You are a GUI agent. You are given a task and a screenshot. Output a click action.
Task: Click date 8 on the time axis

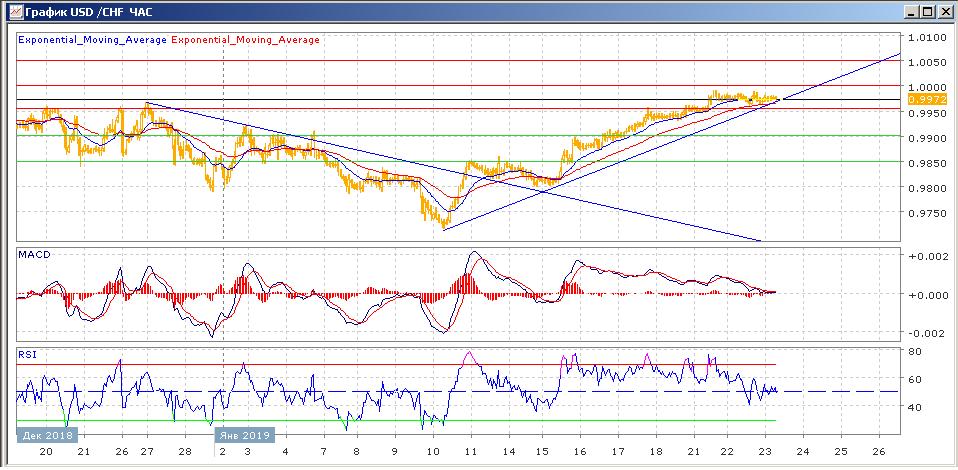tap(356, 452)
